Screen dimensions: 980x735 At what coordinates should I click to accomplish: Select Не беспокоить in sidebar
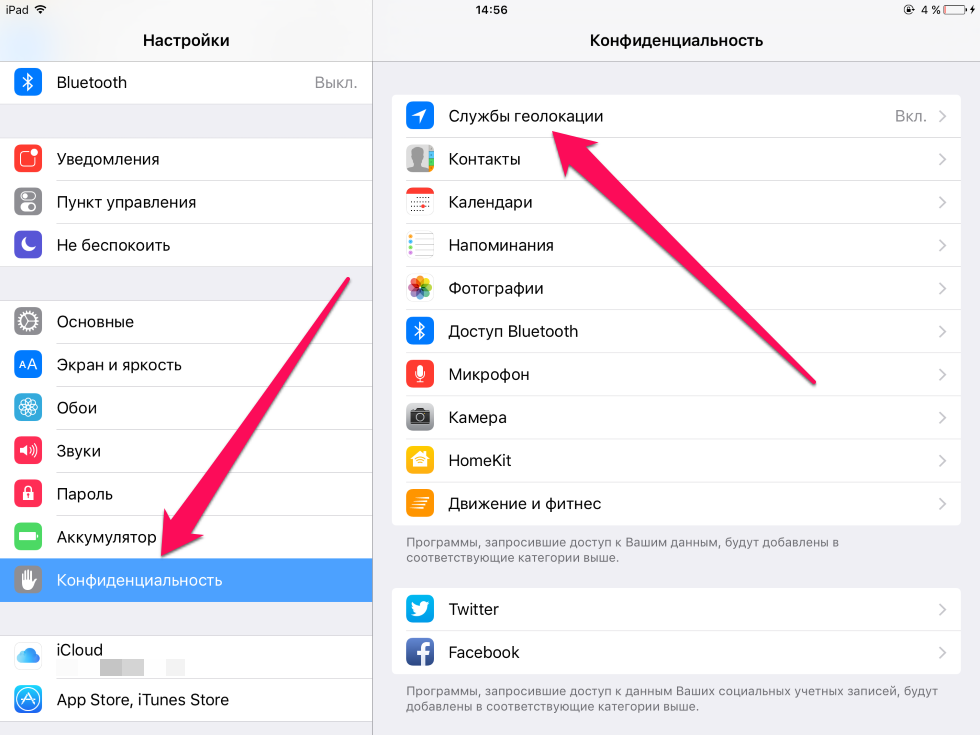[186, 245]
